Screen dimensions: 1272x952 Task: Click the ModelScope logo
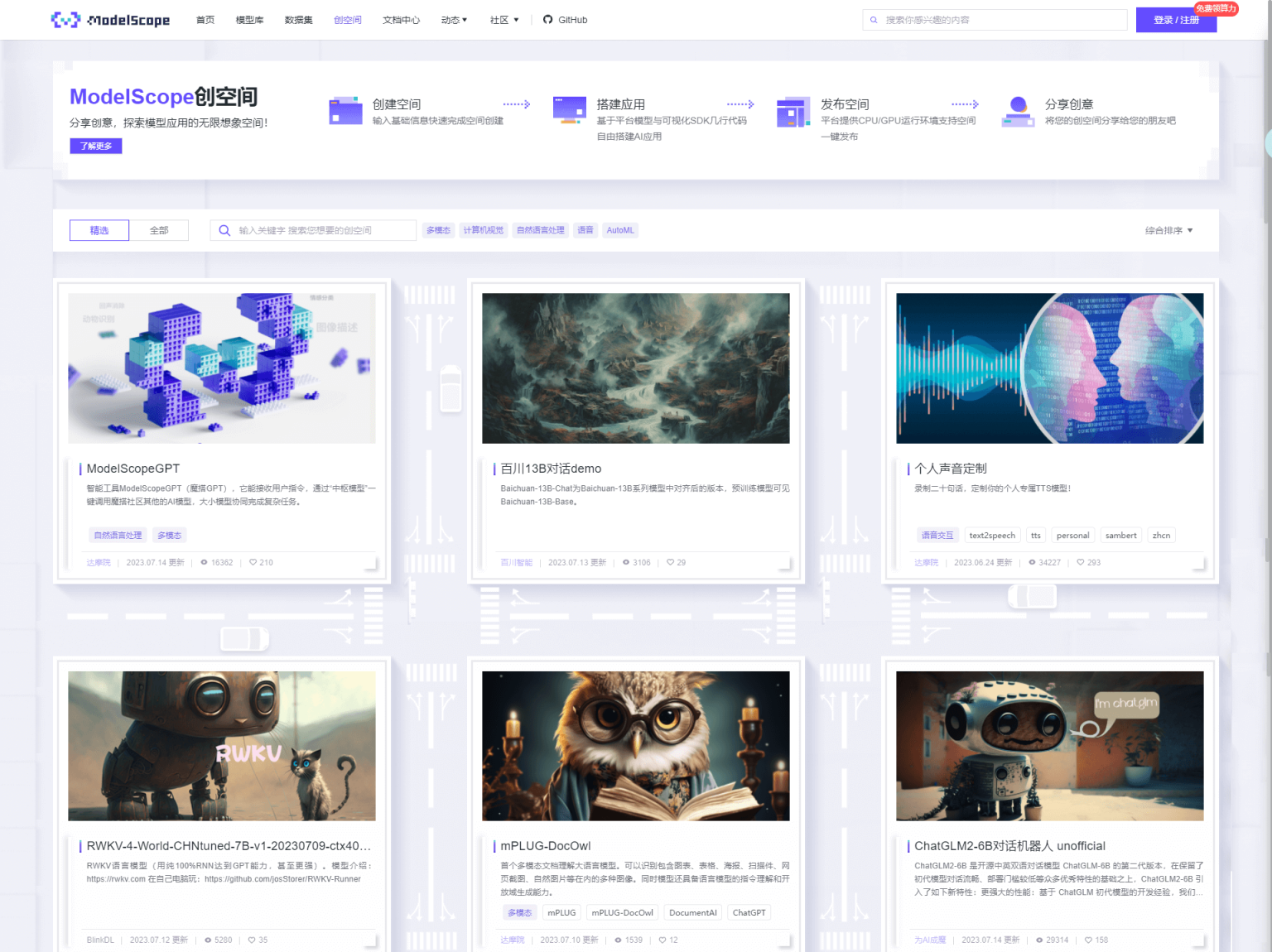[110, 20]
